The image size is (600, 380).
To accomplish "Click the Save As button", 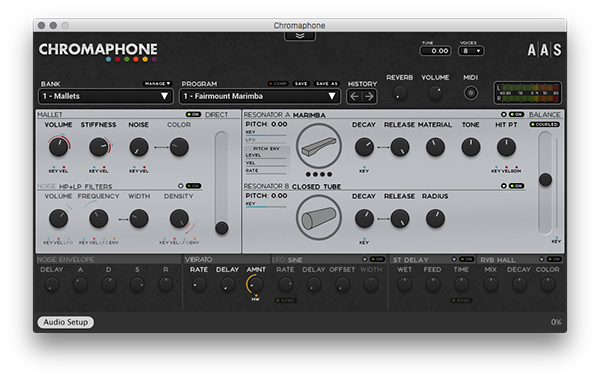I will pyautogui.click(x=327, y=83).
